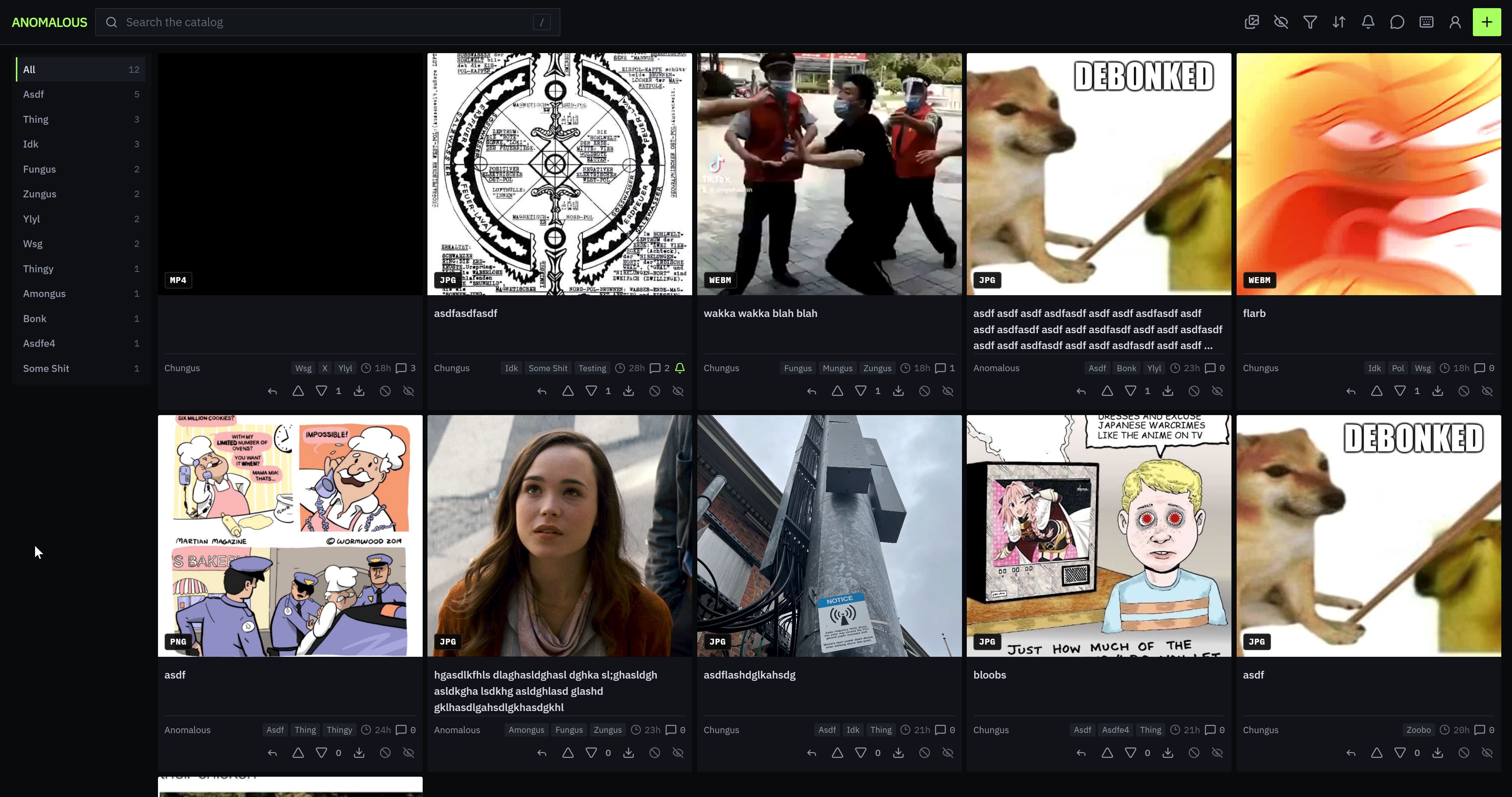Screen dimensions: 1512x797
Task: Click the Mungus tag on wakka wakka thread
Action: click(838, 368)
